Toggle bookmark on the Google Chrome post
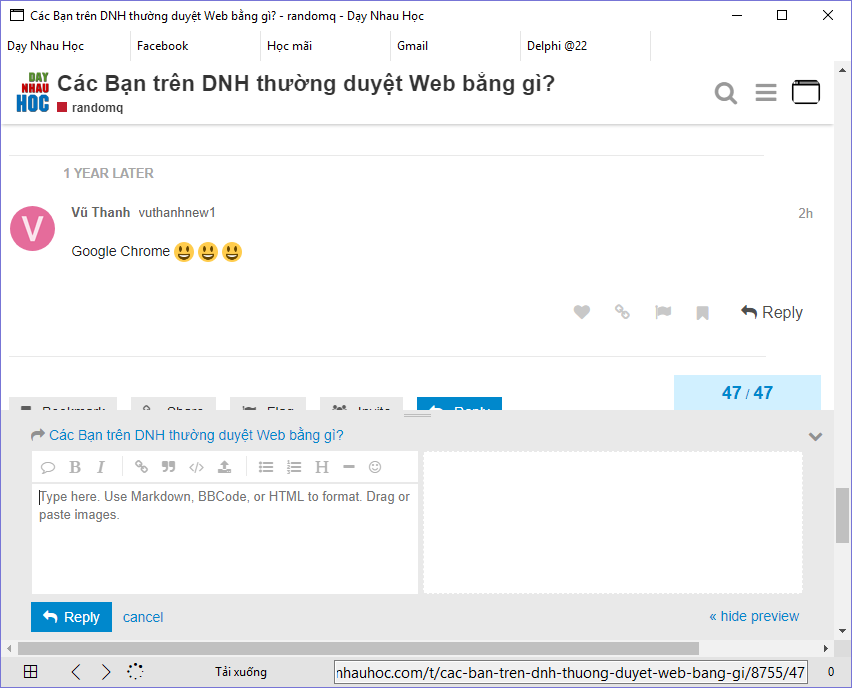 tap(703, 313)
